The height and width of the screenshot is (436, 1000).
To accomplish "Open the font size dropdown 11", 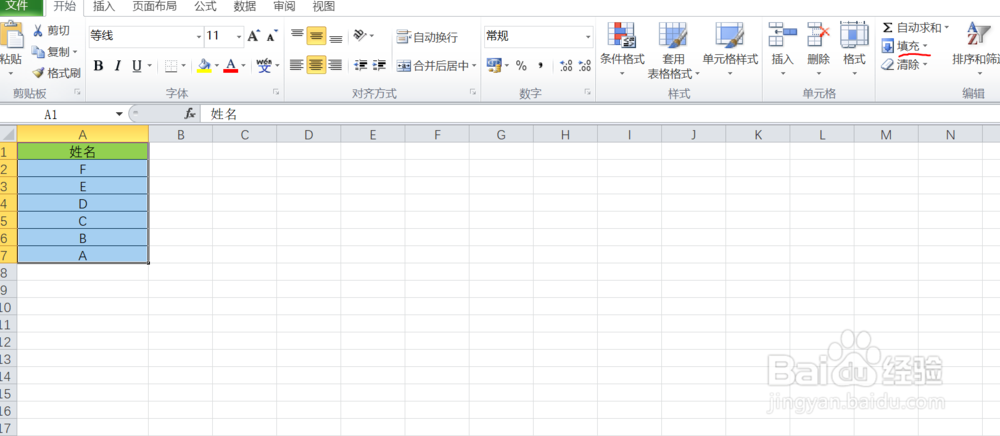I will [239, 36].
